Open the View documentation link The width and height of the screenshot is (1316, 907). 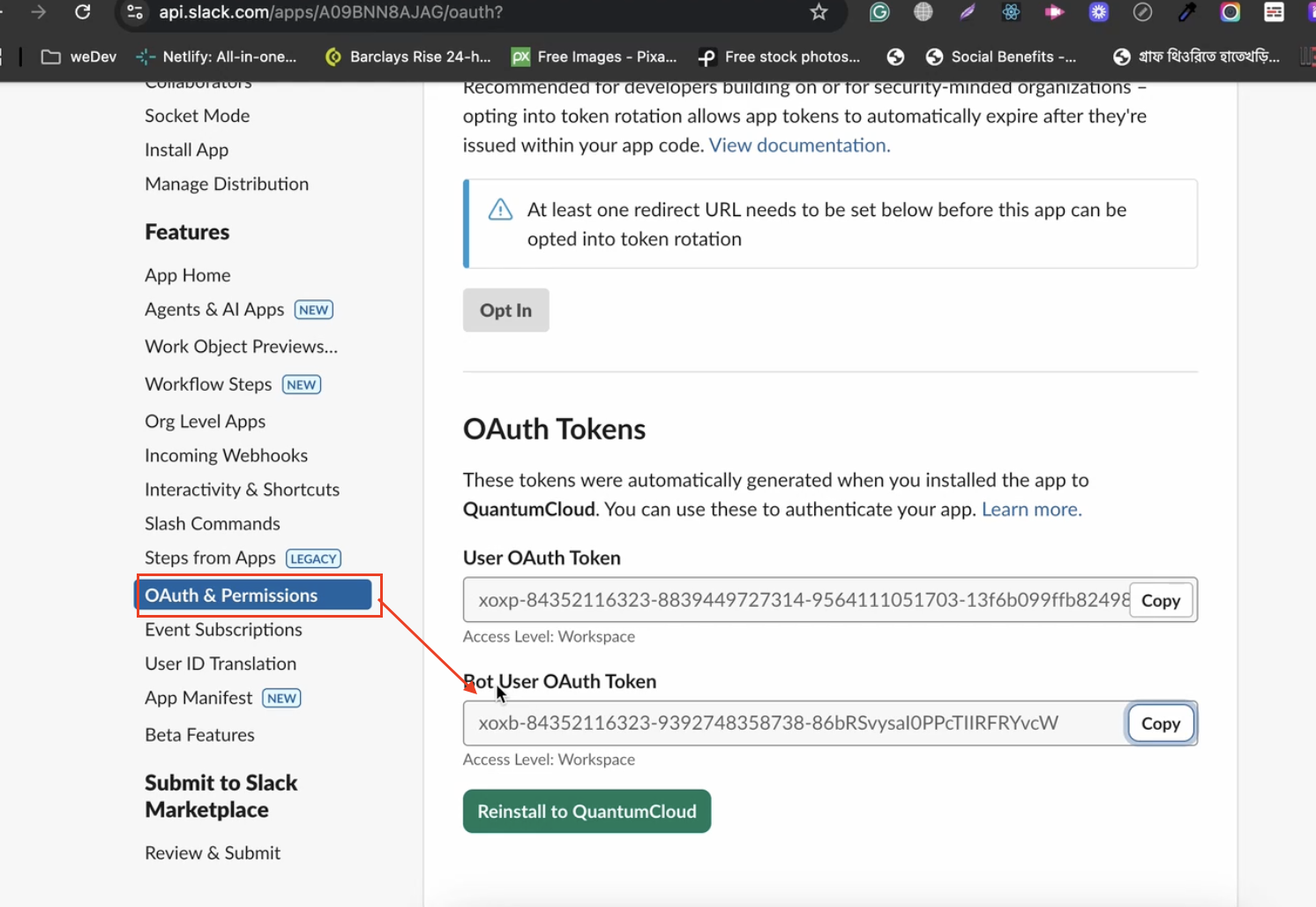point(799,146)
